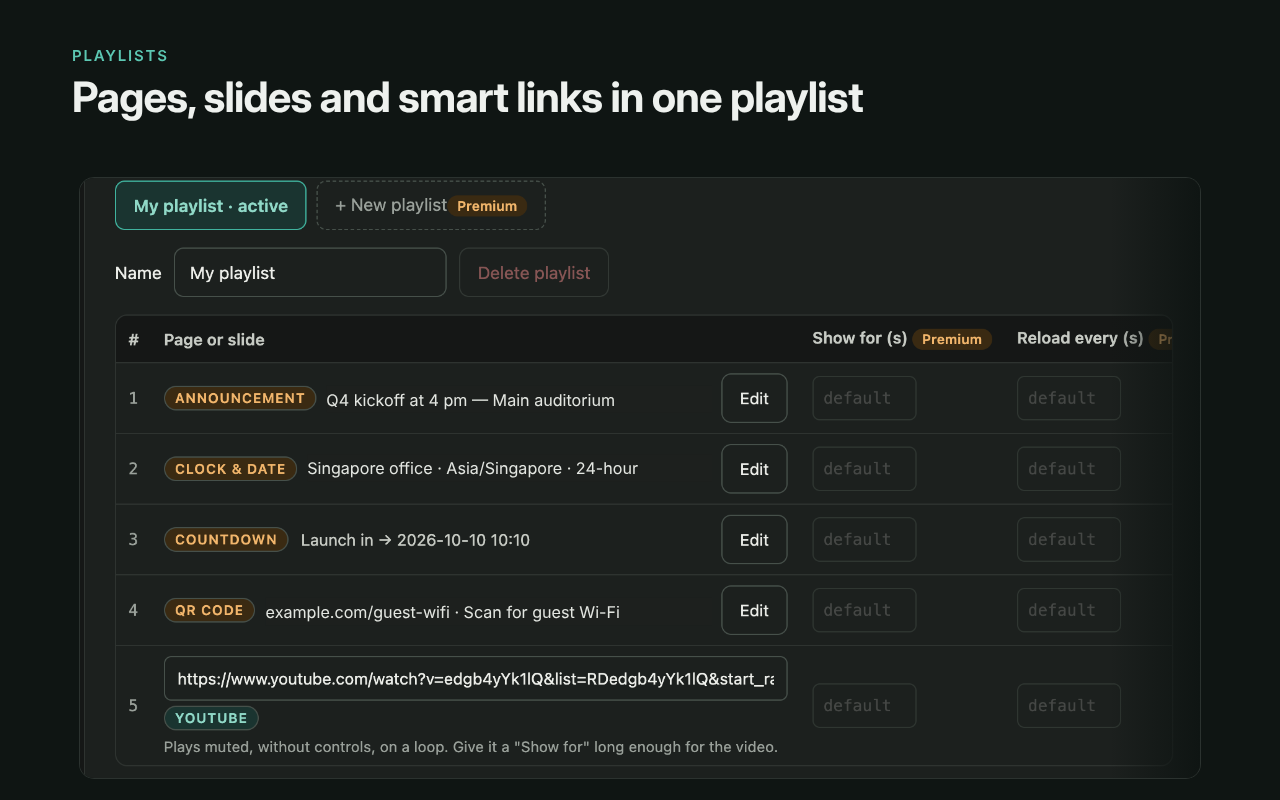Viewport: 1280px width, 800px height.
Task: Click the QR CODE type badge
Action: (x=209, y=610)
